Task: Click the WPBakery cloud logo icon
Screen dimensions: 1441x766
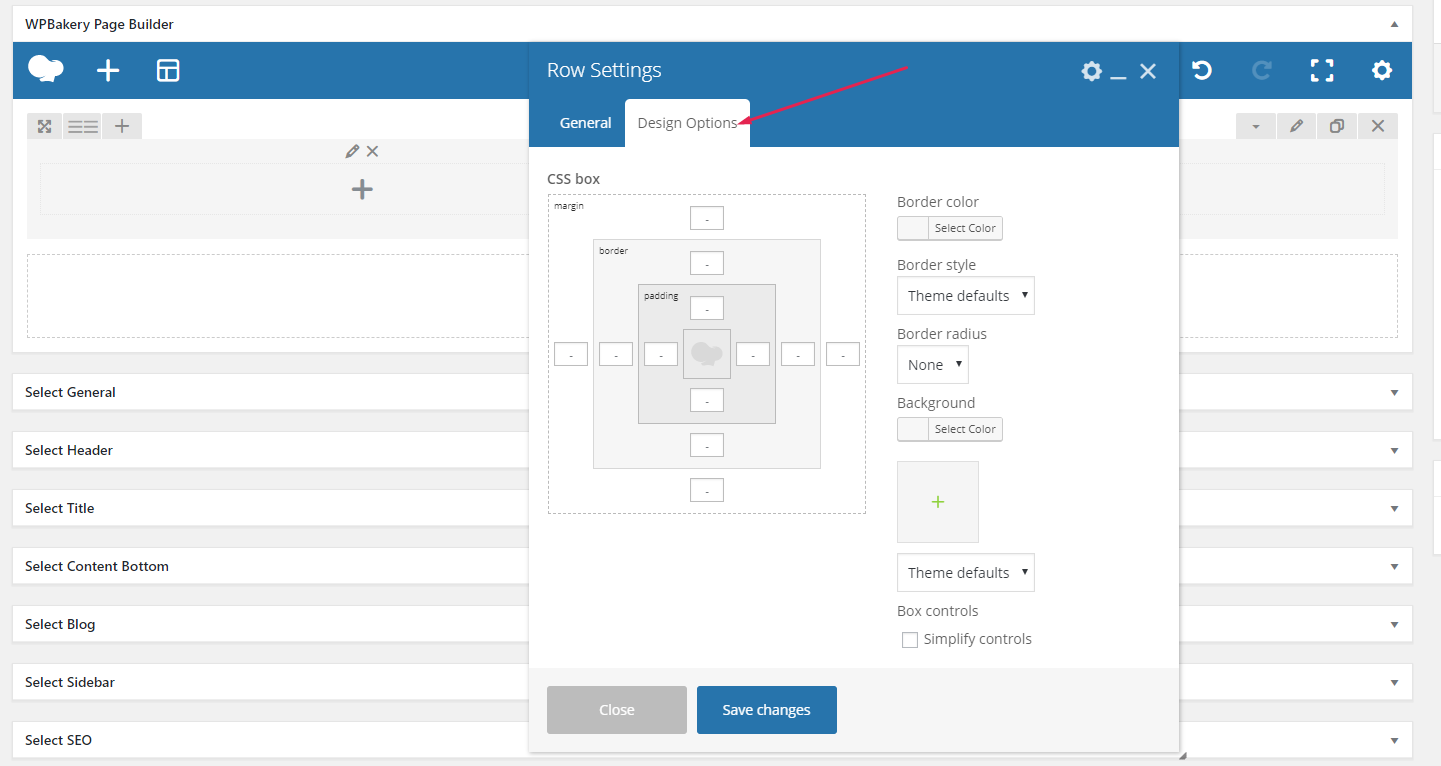Action: click(46, 69)
